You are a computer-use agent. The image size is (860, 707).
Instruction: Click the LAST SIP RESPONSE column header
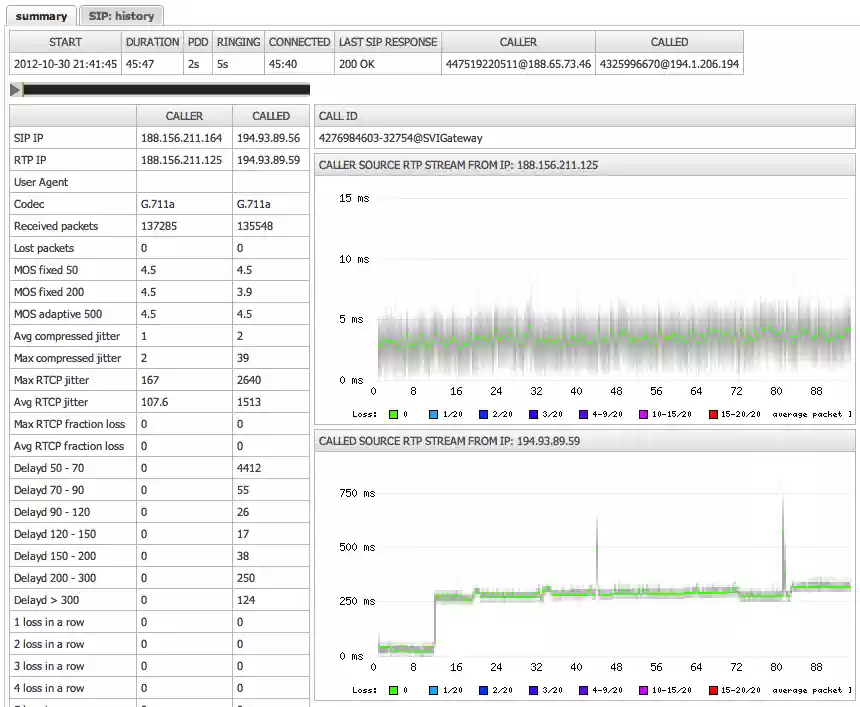pos(388,42)
